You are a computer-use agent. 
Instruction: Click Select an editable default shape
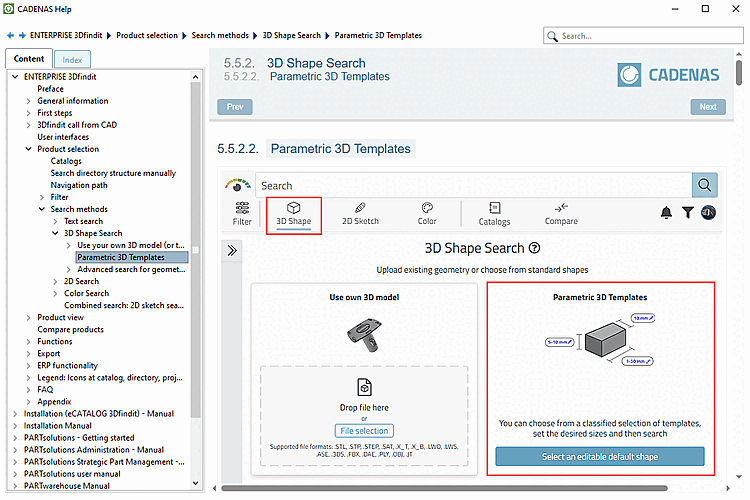tap(600, 457)
